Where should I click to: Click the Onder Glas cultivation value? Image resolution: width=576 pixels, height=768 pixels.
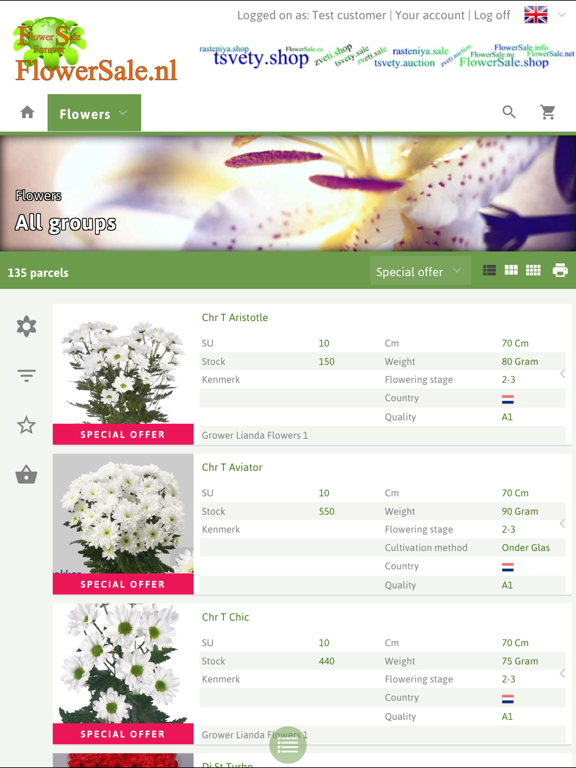526,548
